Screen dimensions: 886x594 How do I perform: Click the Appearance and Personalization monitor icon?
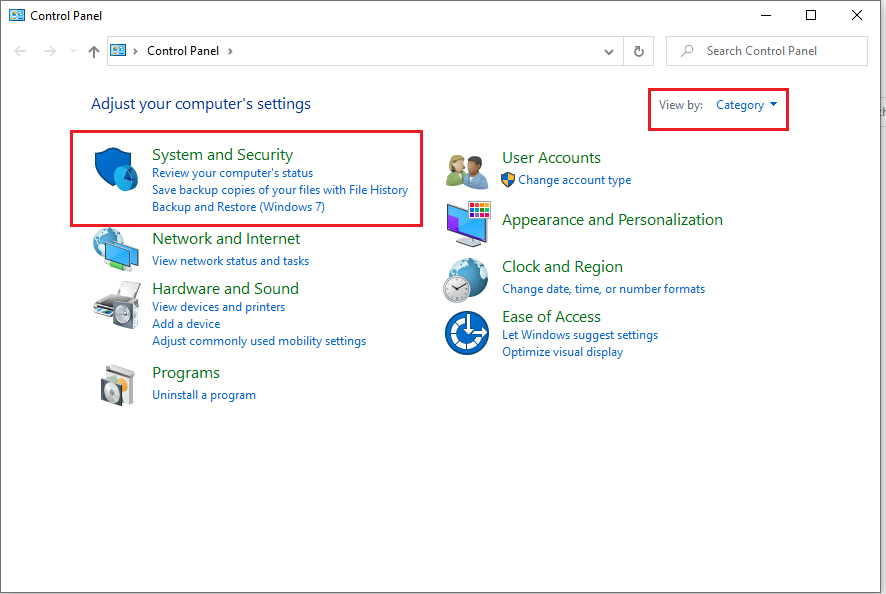[x=467, y=222]
